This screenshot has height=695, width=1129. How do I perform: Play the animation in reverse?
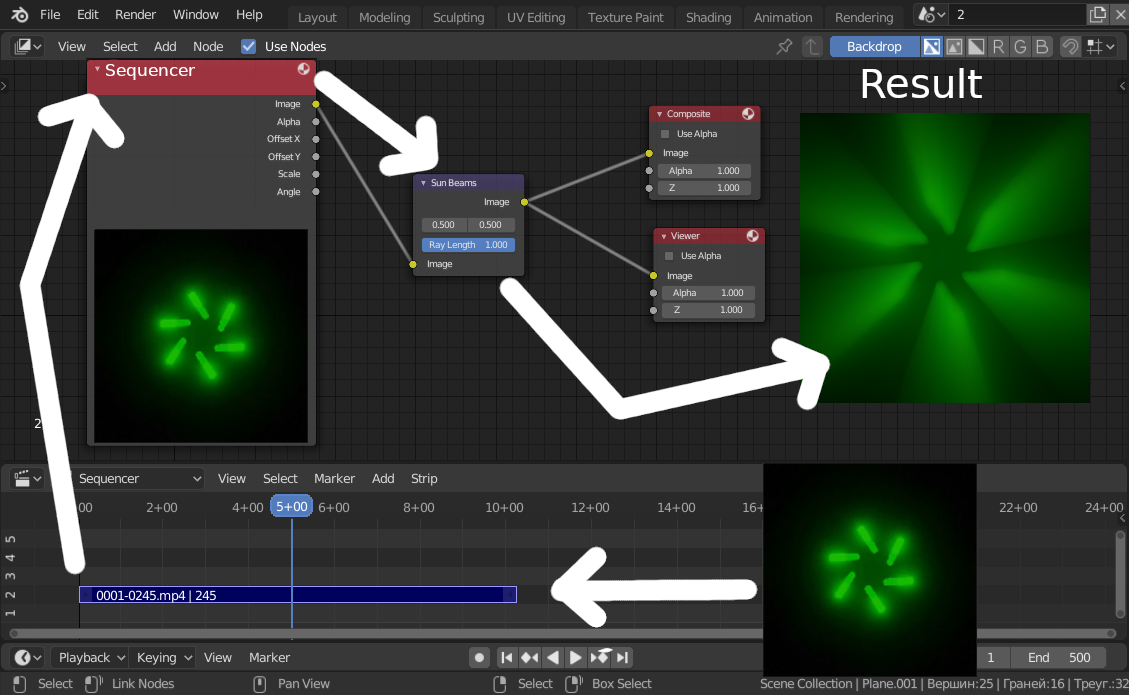tap(552, 658)
